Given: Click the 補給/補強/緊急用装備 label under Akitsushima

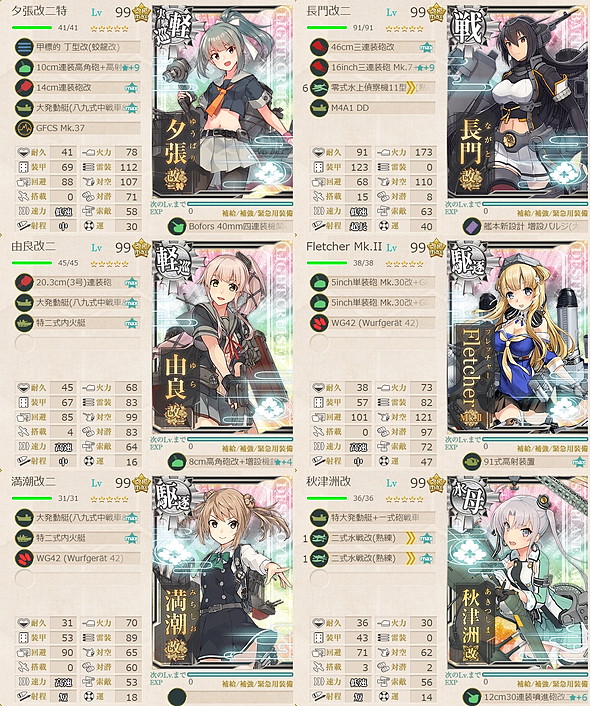Looking at the screenshot, I should (x=552, y=684).
